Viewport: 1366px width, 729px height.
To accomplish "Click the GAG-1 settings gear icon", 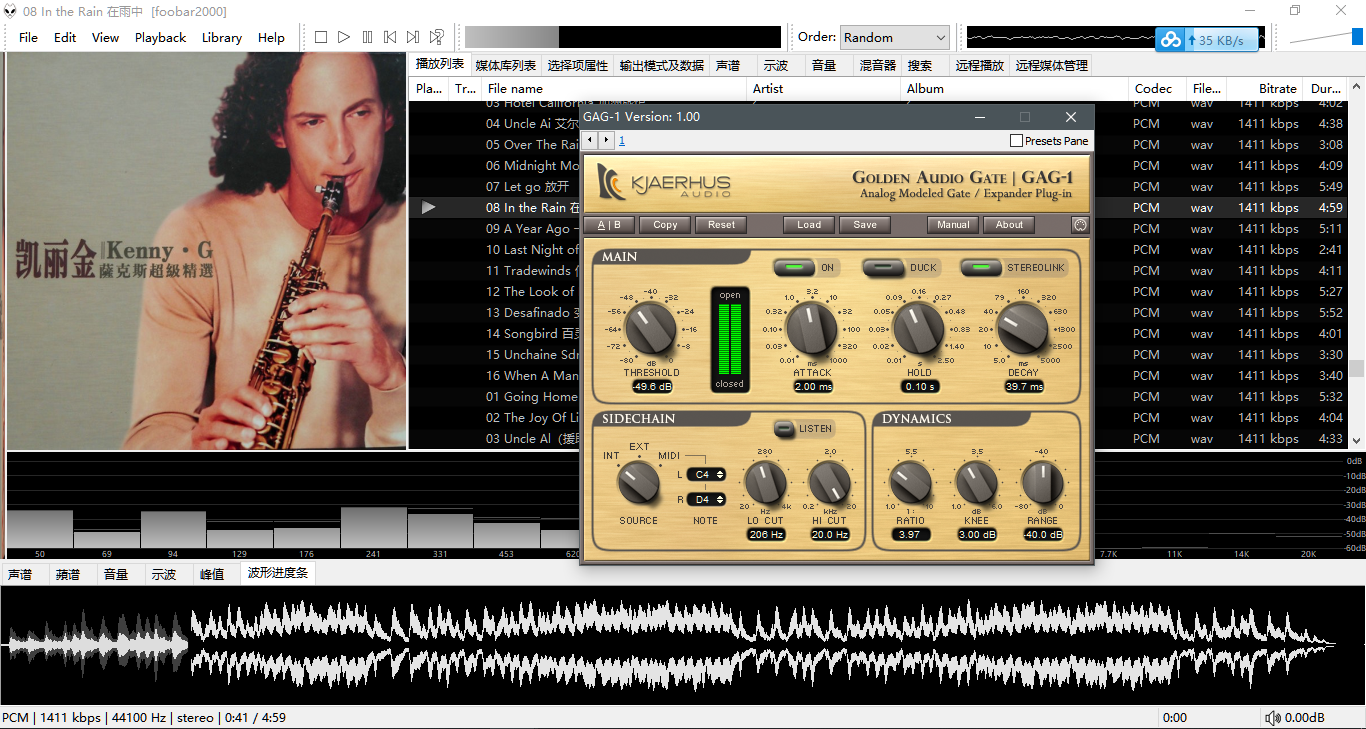I will click(1079, 225).
